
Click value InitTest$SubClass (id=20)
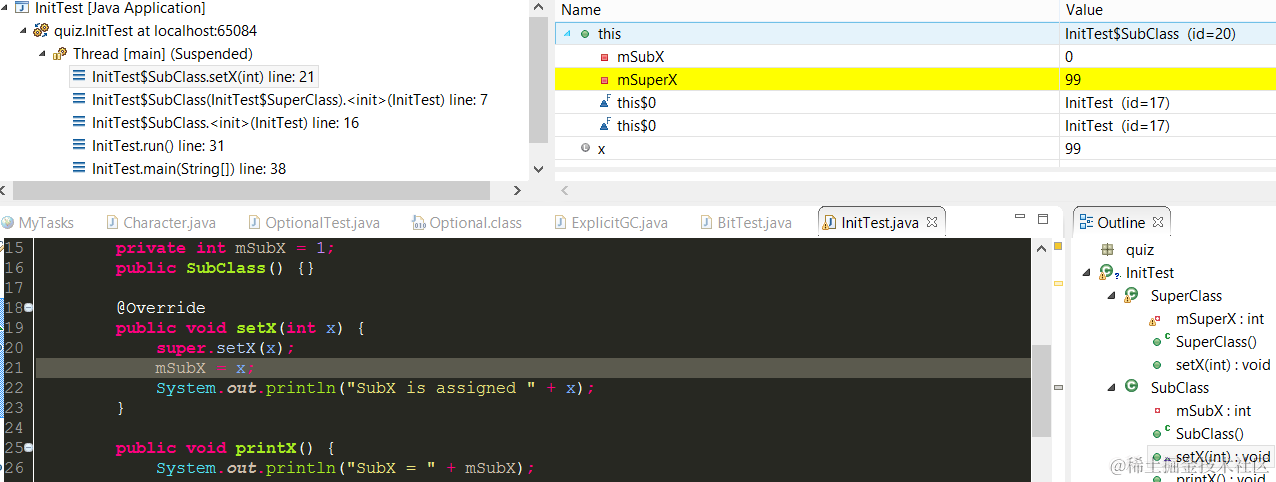pos(1150,34)
